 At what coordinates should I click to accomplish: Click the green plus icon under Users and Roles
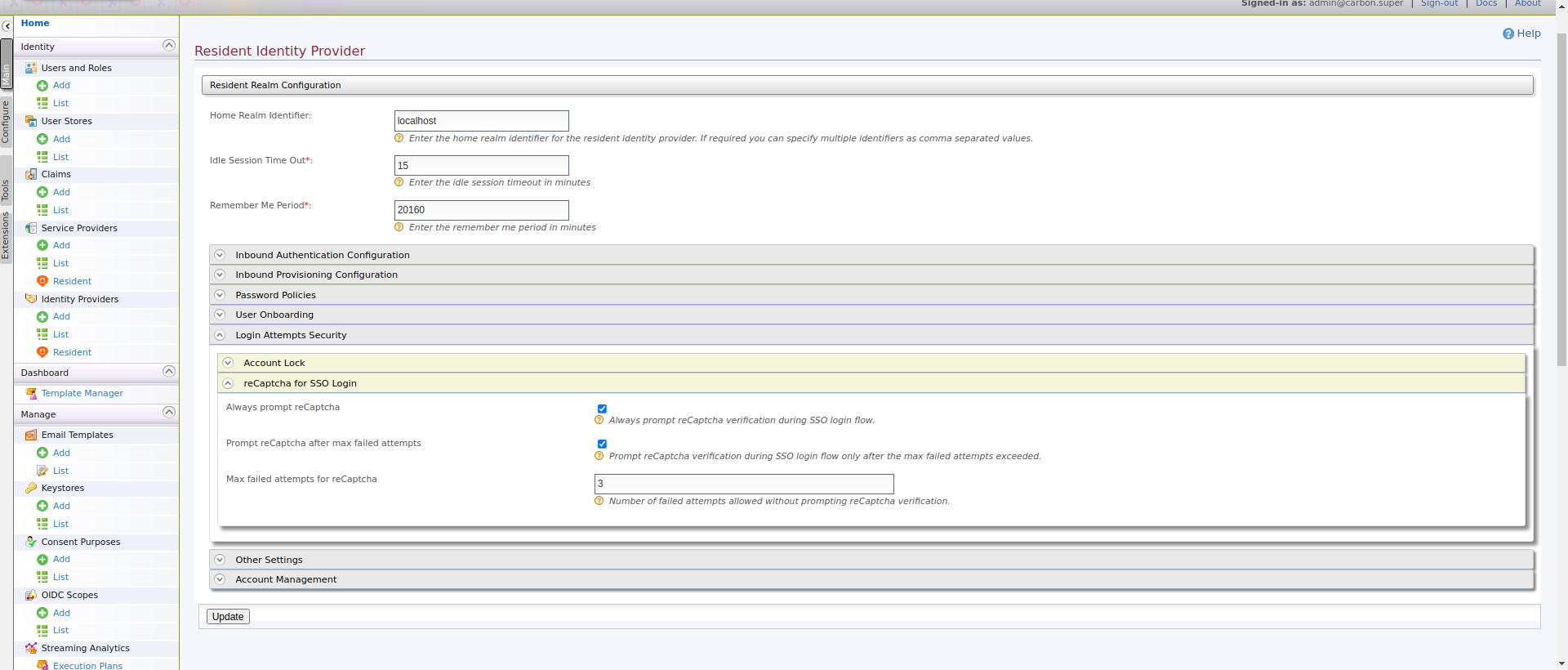[x=42, y=86]
